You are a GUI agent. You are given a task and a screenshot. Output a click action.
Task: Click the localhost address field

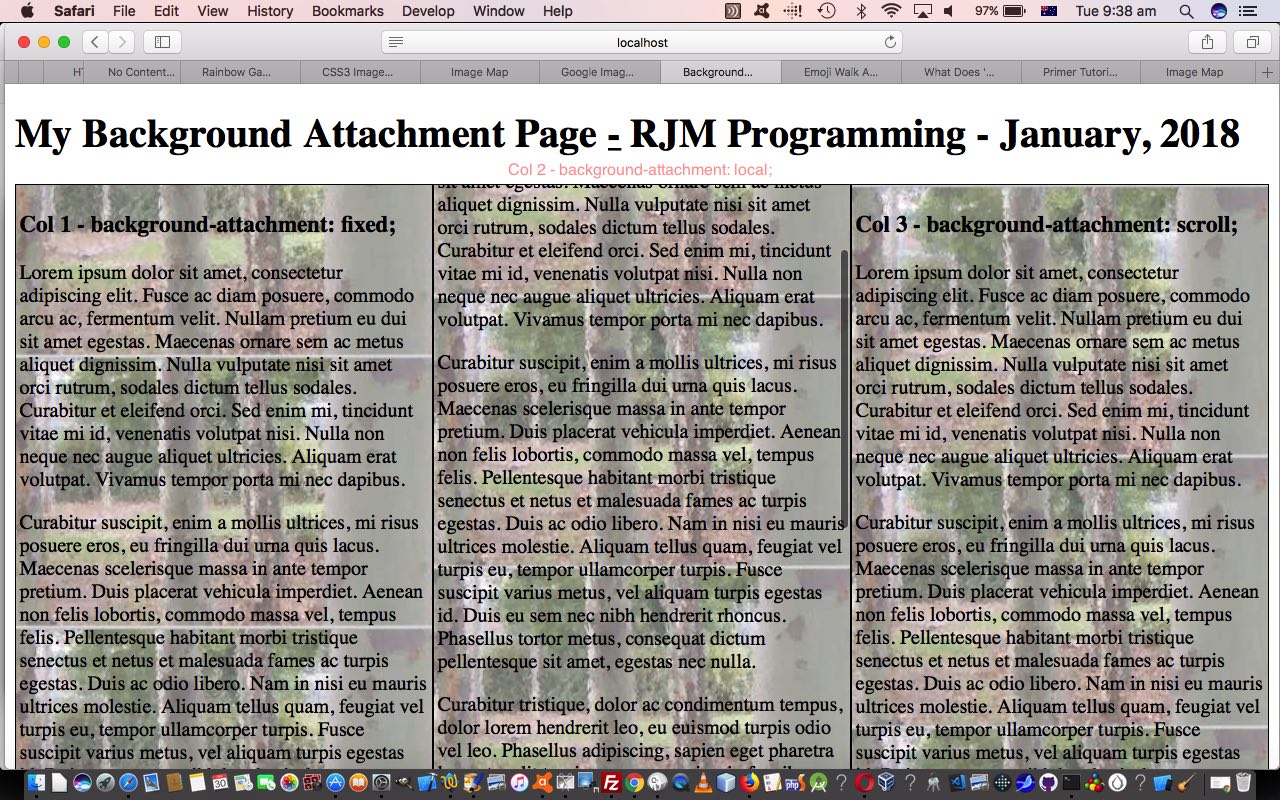click(642, 42)
